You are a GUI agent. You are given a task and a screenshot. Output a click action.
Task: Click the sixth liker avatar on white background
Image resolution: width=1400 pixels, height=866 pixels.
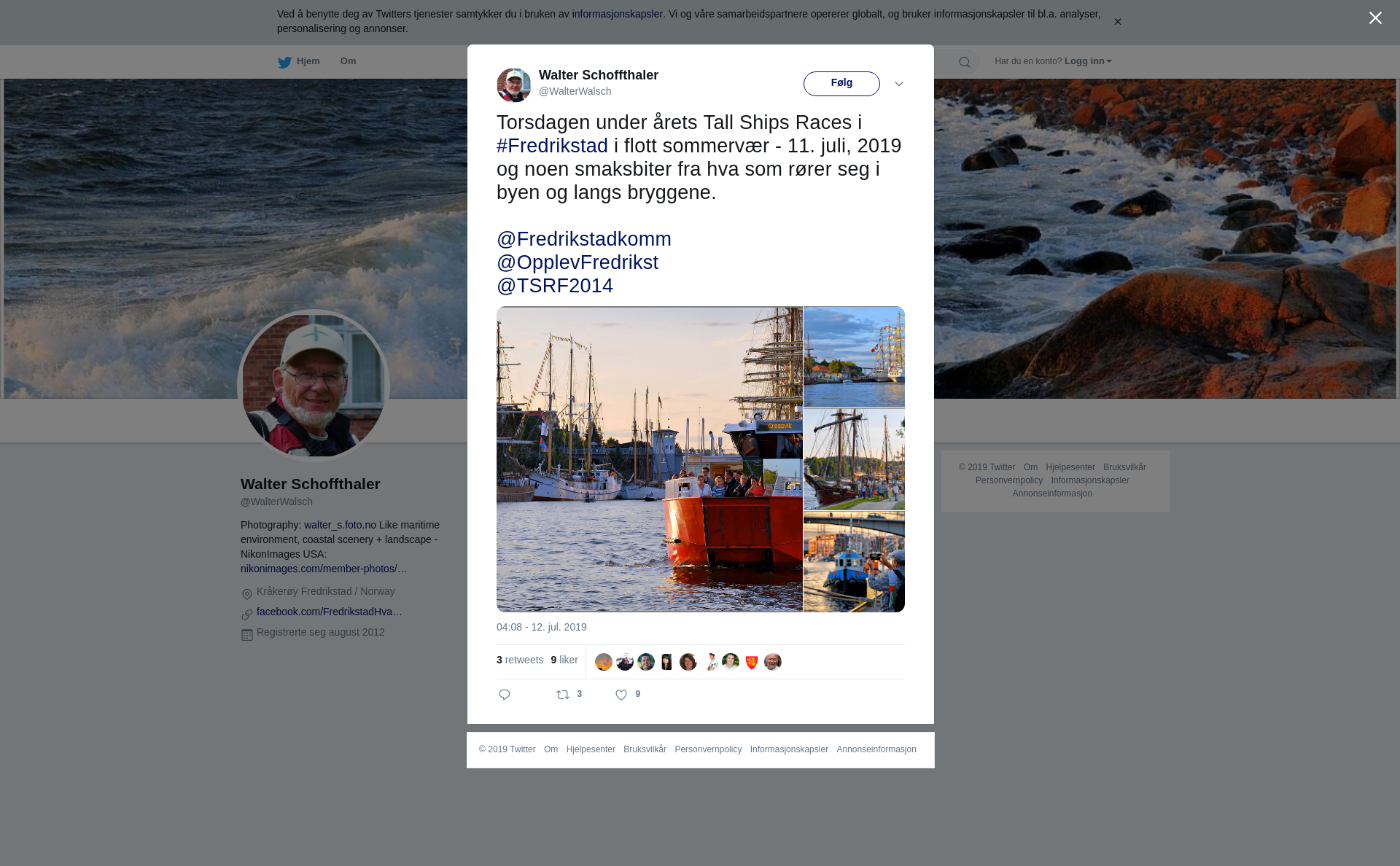pyautogui.click(x=709, y=662)
